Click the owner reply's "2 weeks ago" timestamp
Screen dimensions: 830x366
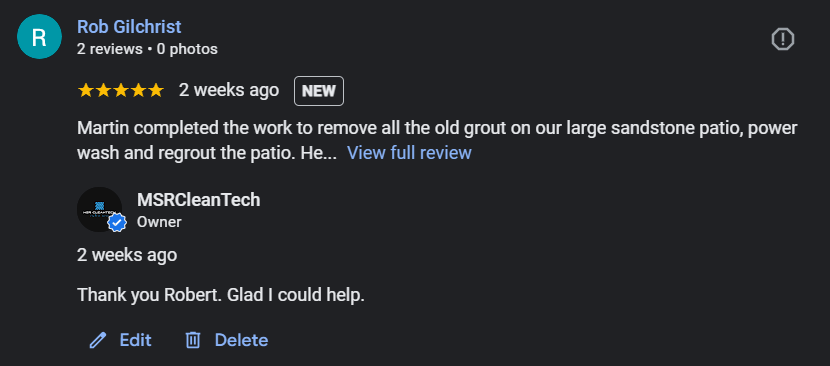127,255
